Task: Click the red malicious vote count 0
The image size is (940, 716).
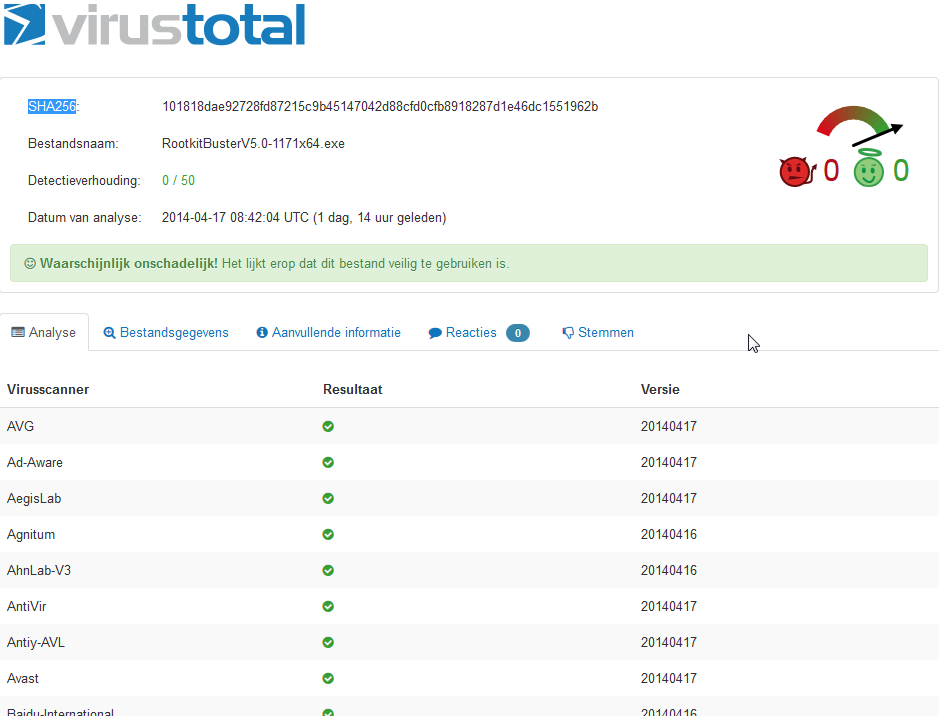Action: [831, 171]
